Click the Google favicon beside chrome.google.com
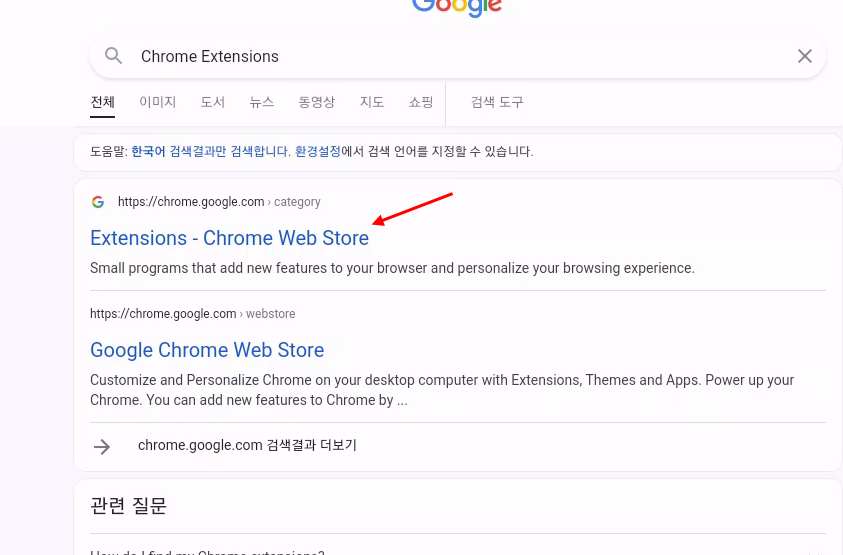 98,202
